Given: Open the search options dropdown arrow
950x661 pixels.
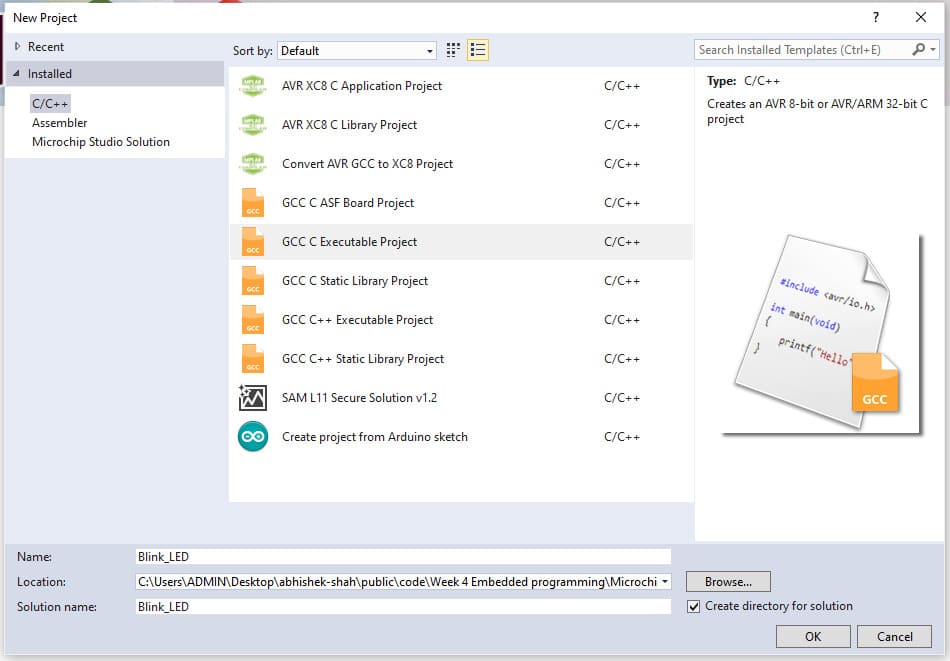Looking at the screenshot, I should pyautogui.click(x=933, y=50).
